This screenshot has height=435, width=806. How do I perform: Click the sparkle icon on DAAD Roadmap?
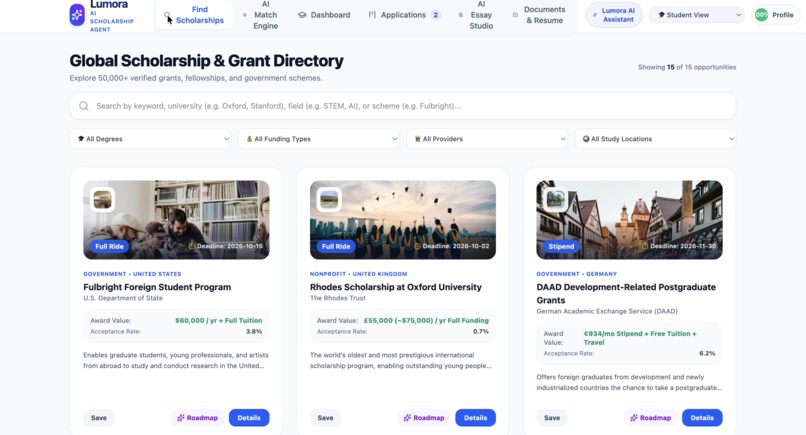click(634, 418)
